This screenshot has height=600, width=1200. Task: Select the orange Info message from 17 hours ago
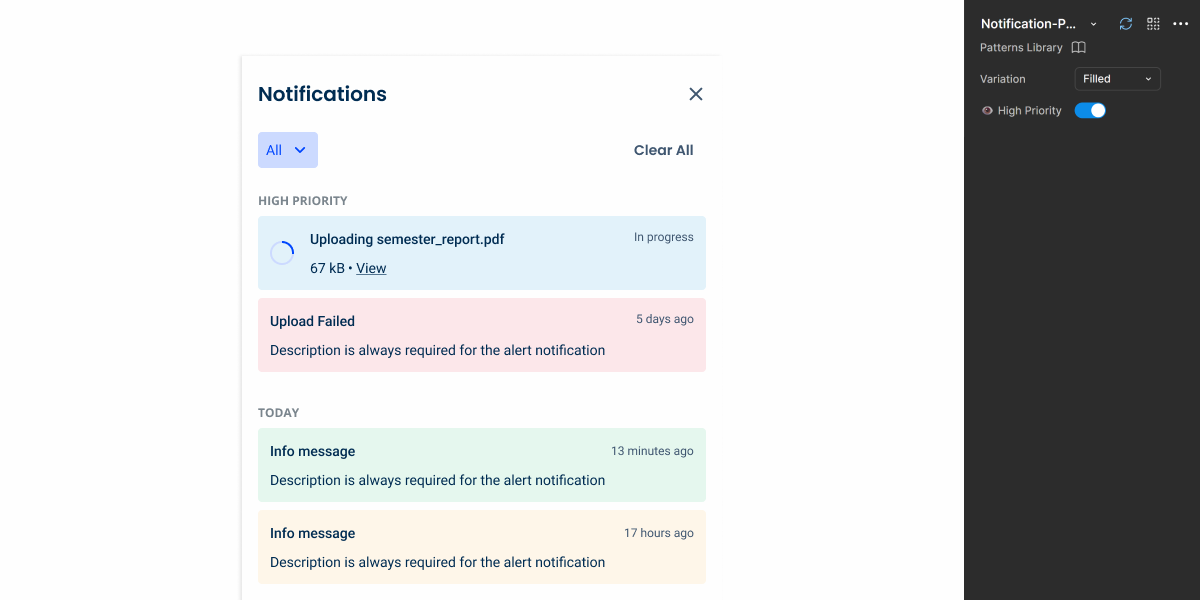(481, 547)
